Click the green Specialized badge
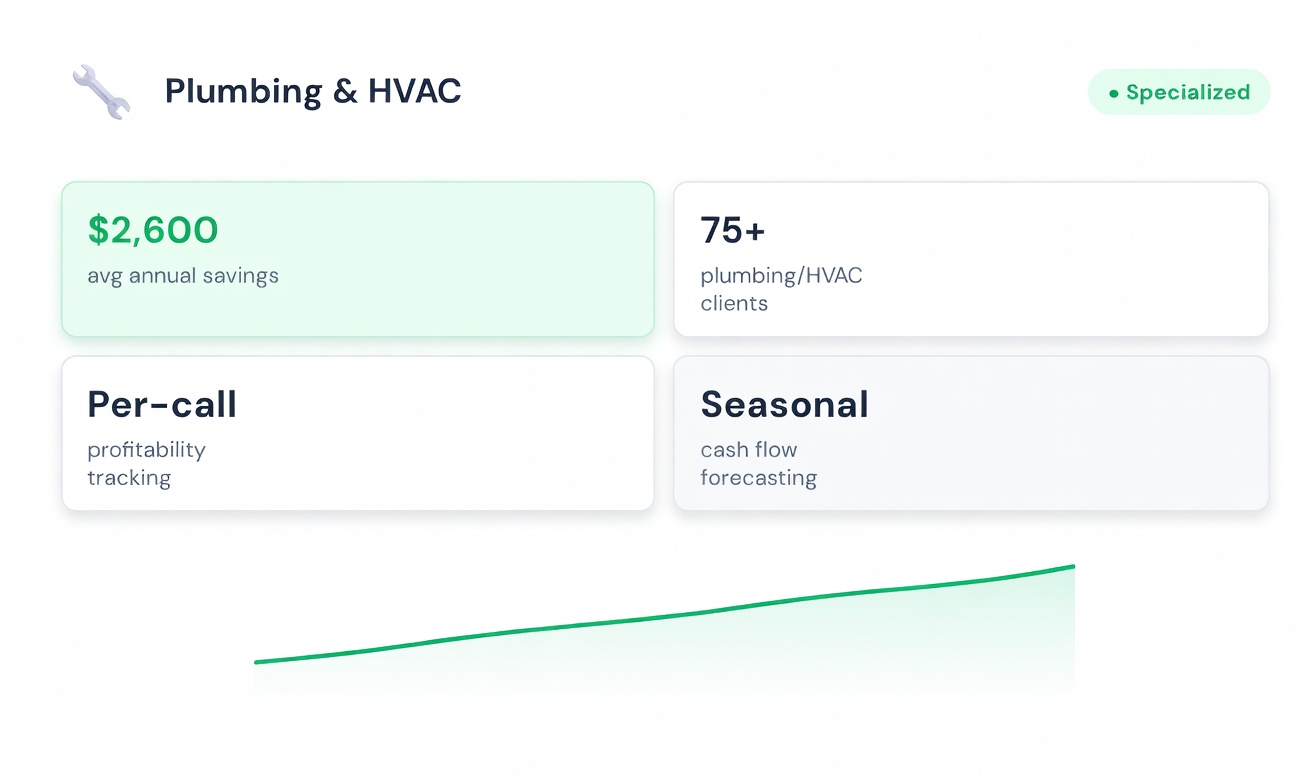This screenshot has width=1312, height=784. click(1178, 93)
